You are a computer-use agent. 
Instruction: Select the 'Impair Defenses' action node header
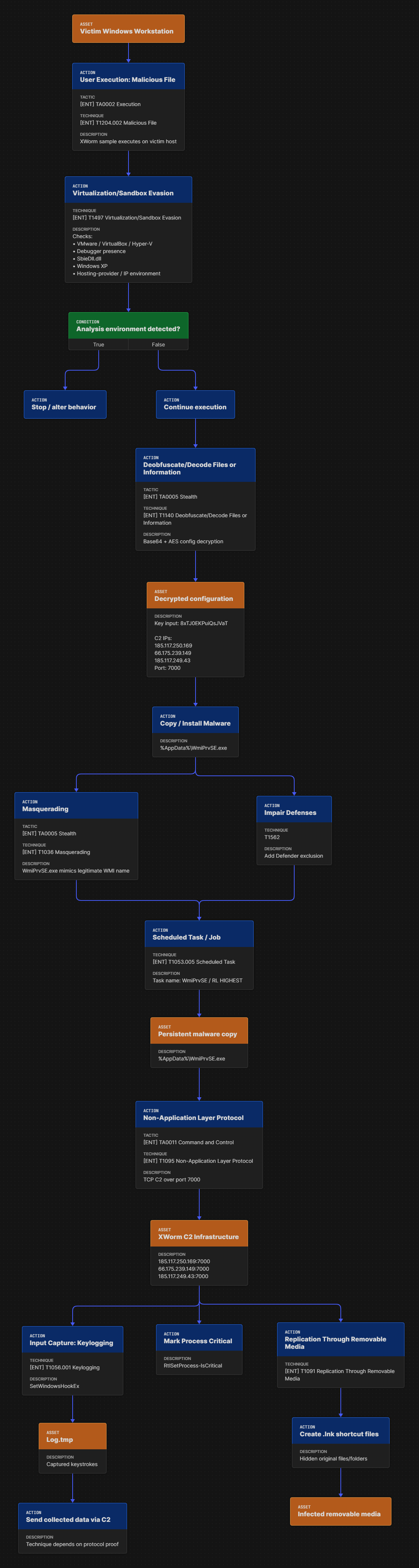pos(294,810)
